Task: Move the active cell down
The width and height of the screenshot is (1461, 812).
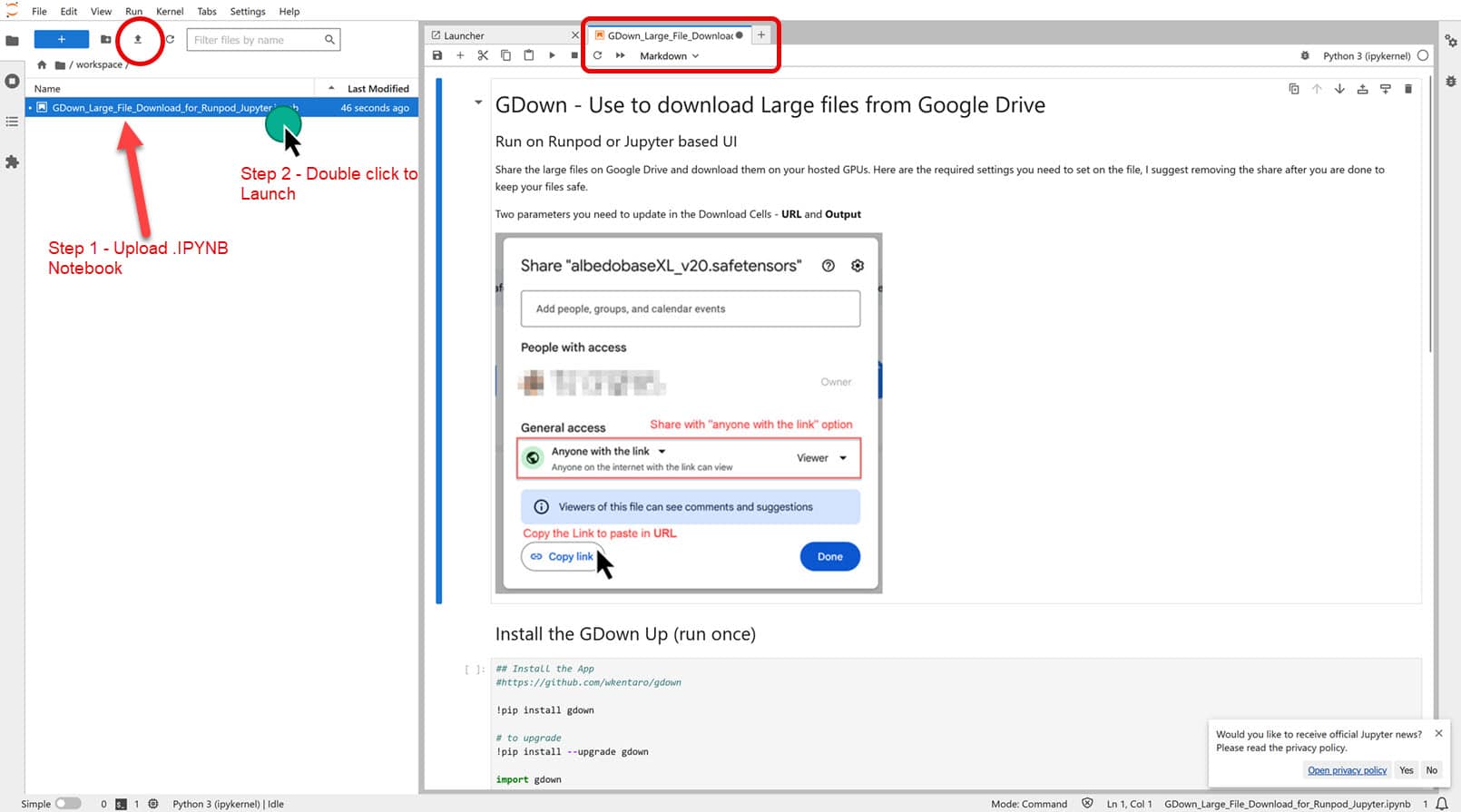Action: (x=1339, y=89)
